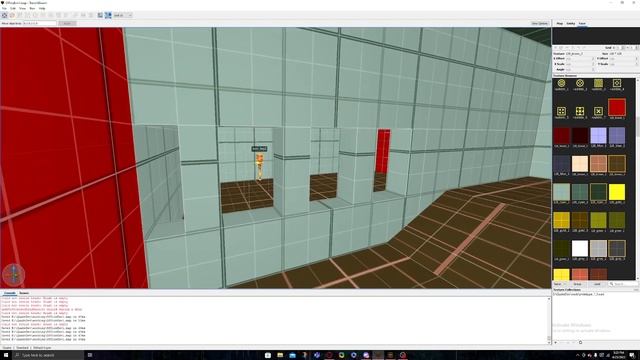
Task: Click the texture browser vertical scrollbar
Action: tap(637, 179)
